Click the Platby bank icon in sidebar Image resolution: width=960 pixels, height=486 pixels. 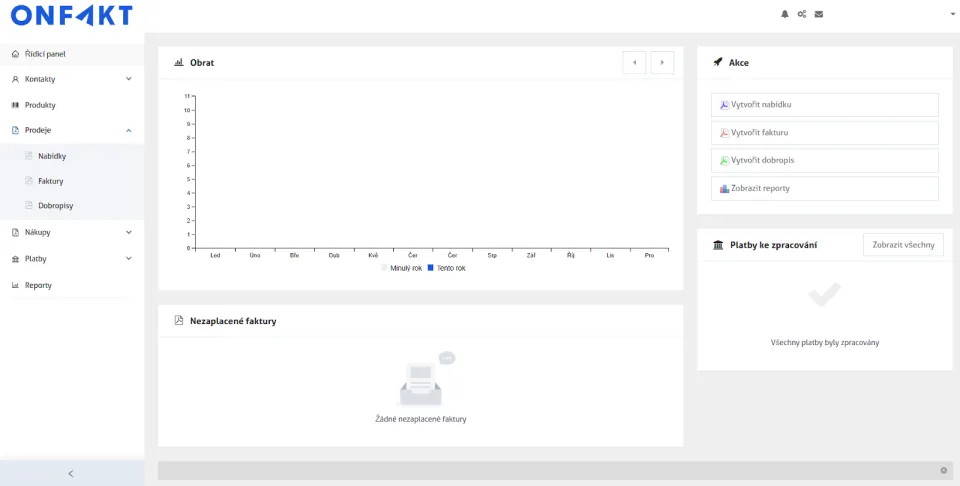15,259
